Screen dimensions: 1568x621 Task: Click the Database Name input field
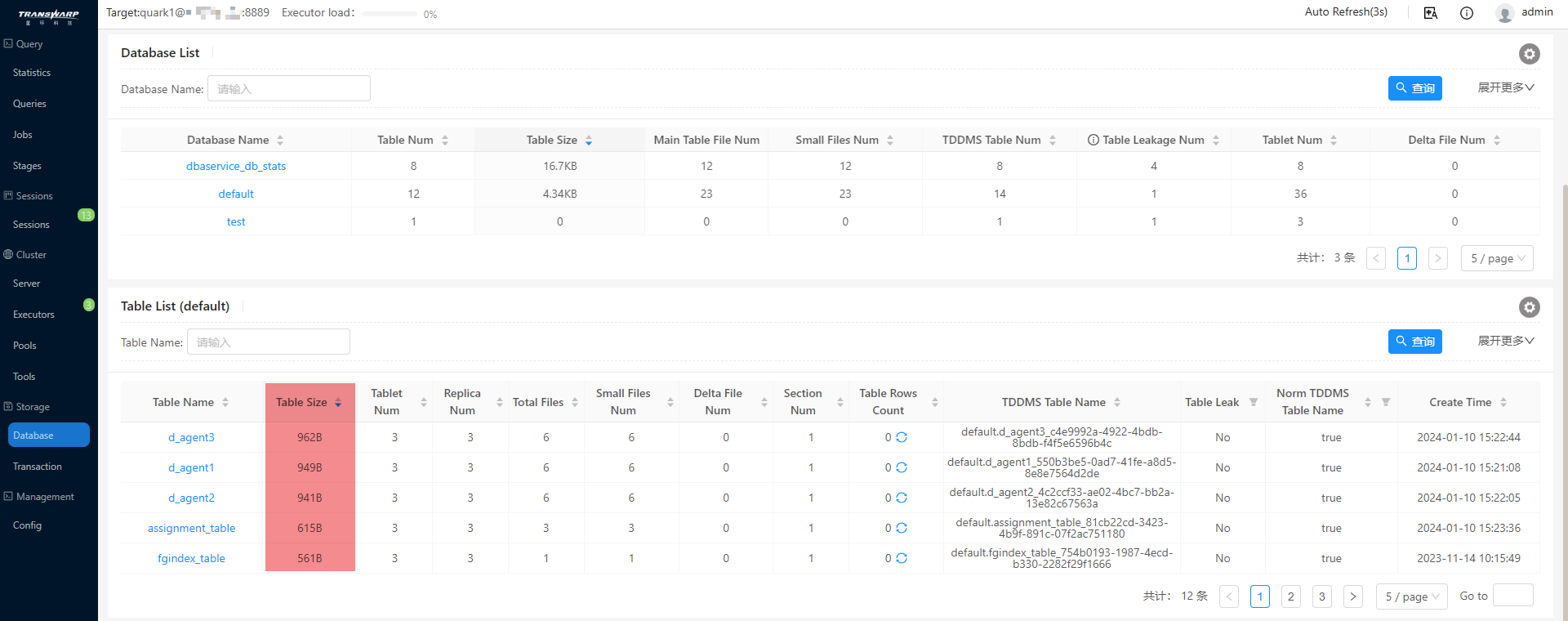point(288,89)
